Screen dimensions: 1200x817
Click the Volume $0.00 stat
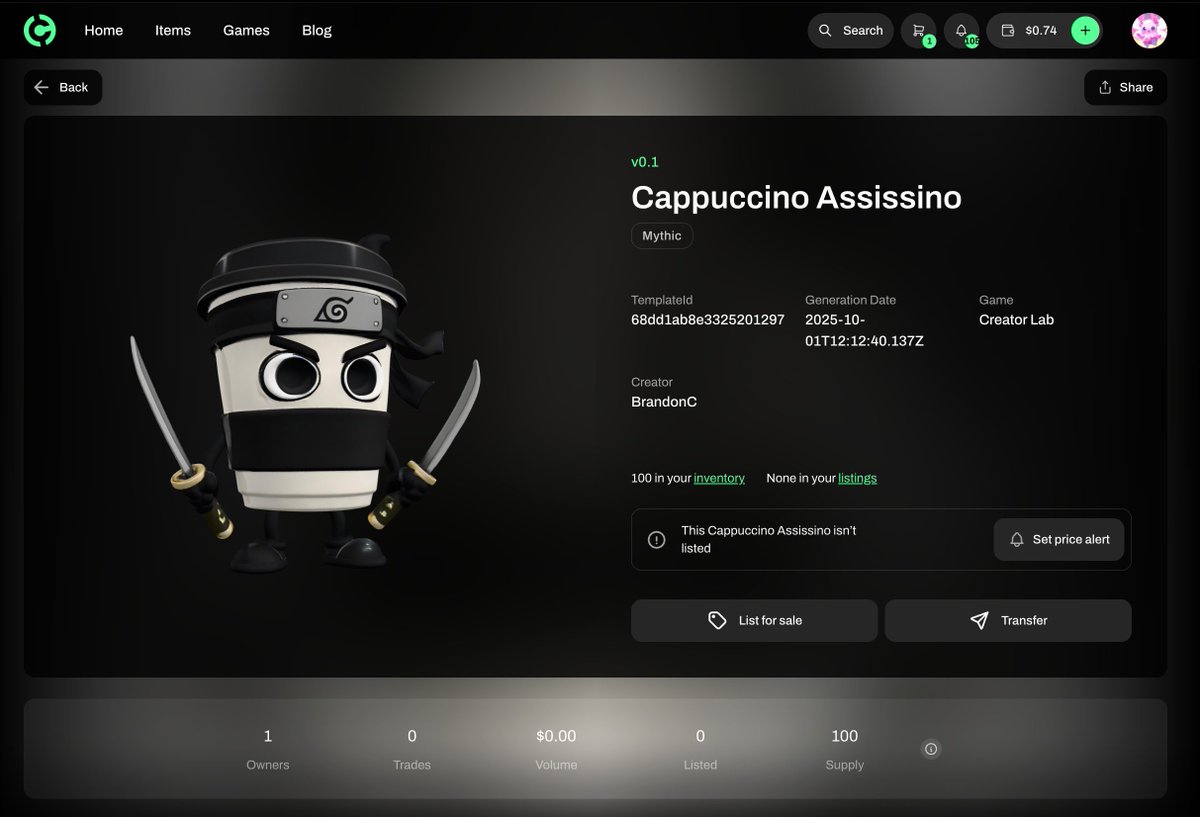tap(556, 749)
